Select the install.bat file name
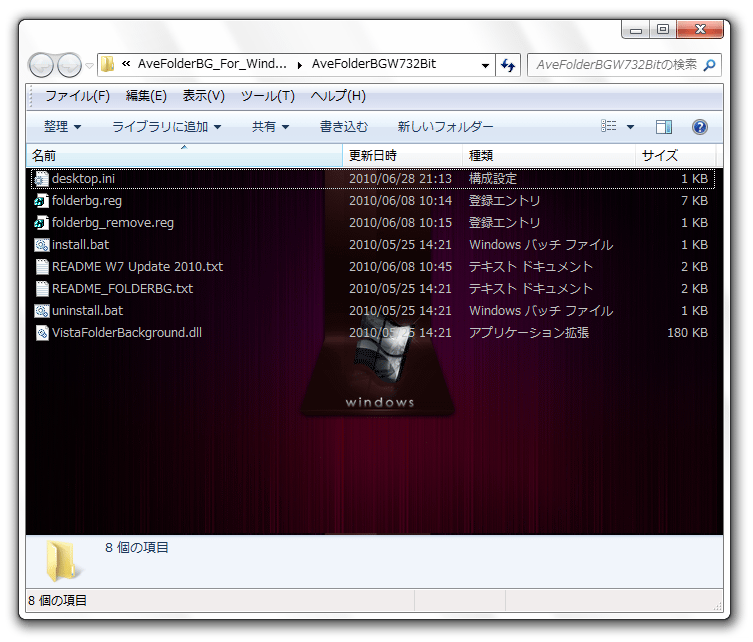The height and width of the screenshot is (642, 753). click(81, 245)
